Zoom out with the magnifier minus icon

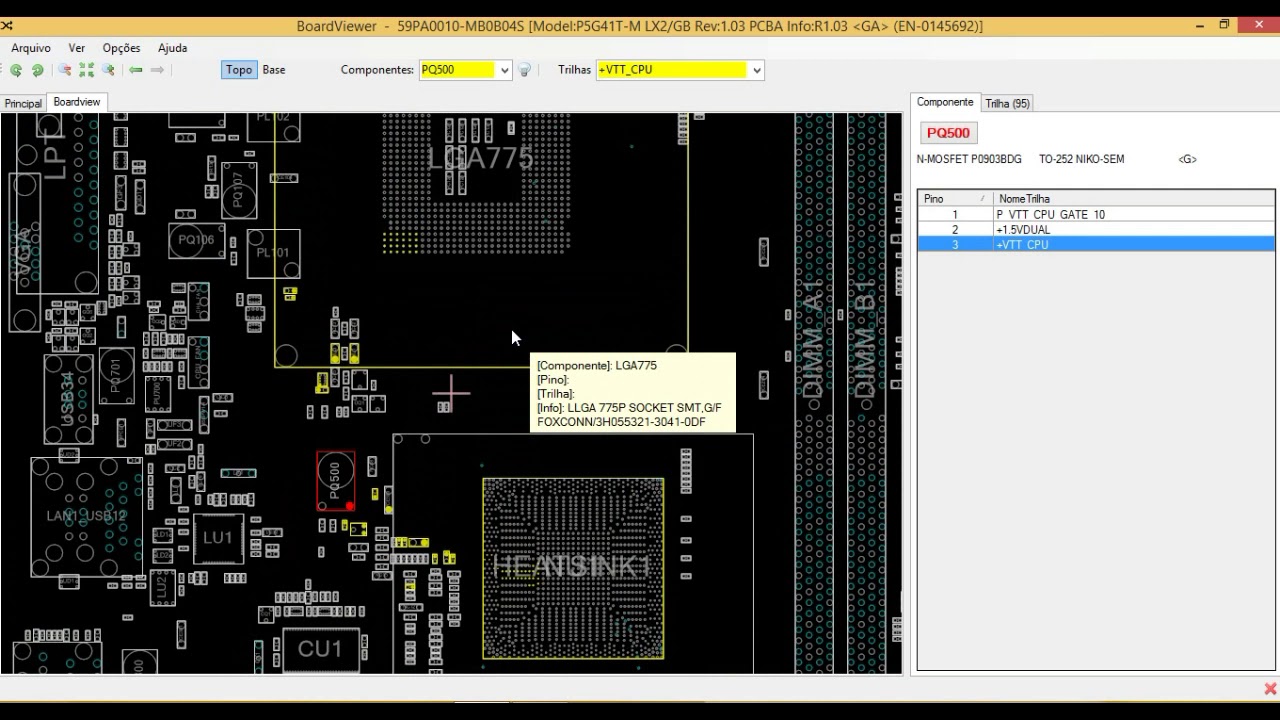pyautogui.click(x=65, y=70)
